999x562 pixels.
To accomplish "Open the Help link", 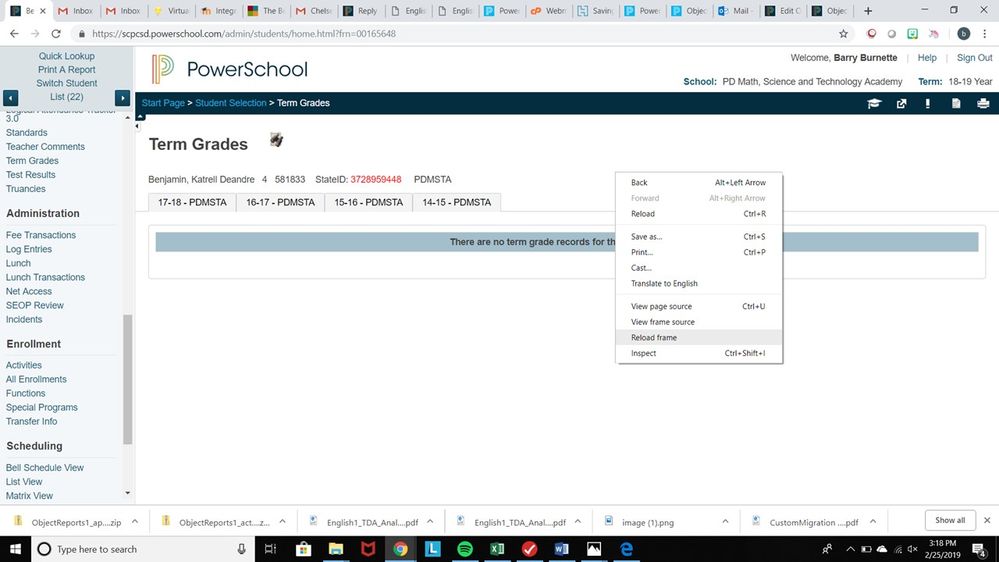I will (x=927, y=57).
